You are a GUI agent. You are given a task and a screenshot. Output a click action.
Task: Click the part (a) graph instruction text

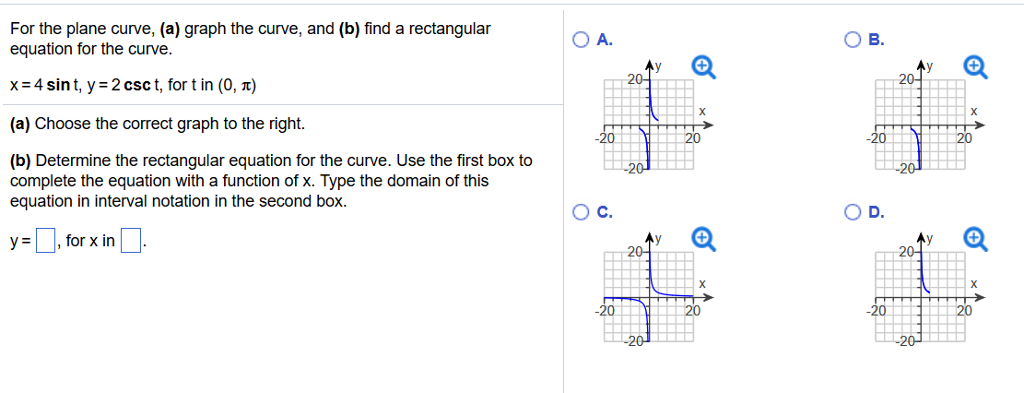pyautogui.click(x=157, y=123)
